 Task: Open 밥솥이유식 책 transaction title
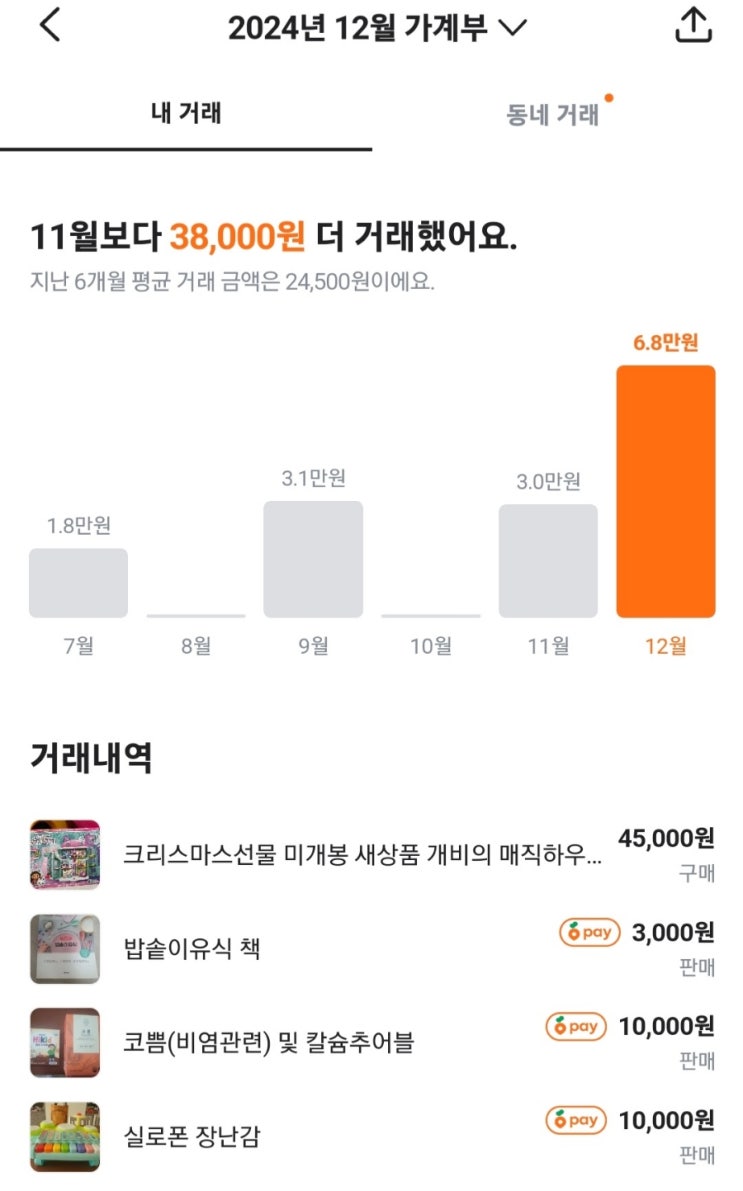pyautogui.click(x=192, y=948)
